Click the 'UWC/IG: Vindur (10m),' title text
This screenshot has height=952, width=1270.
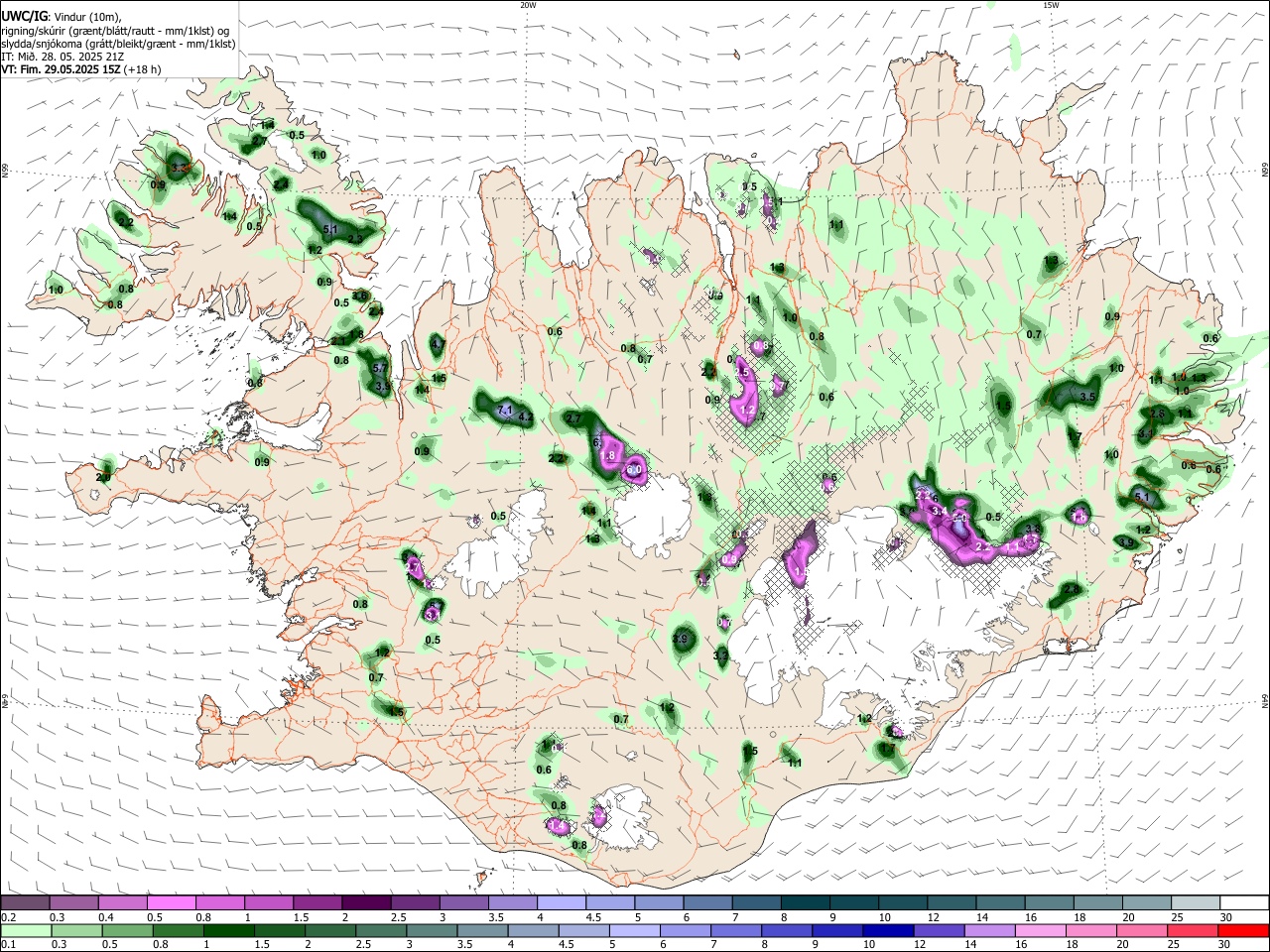(x=61, y=17)
